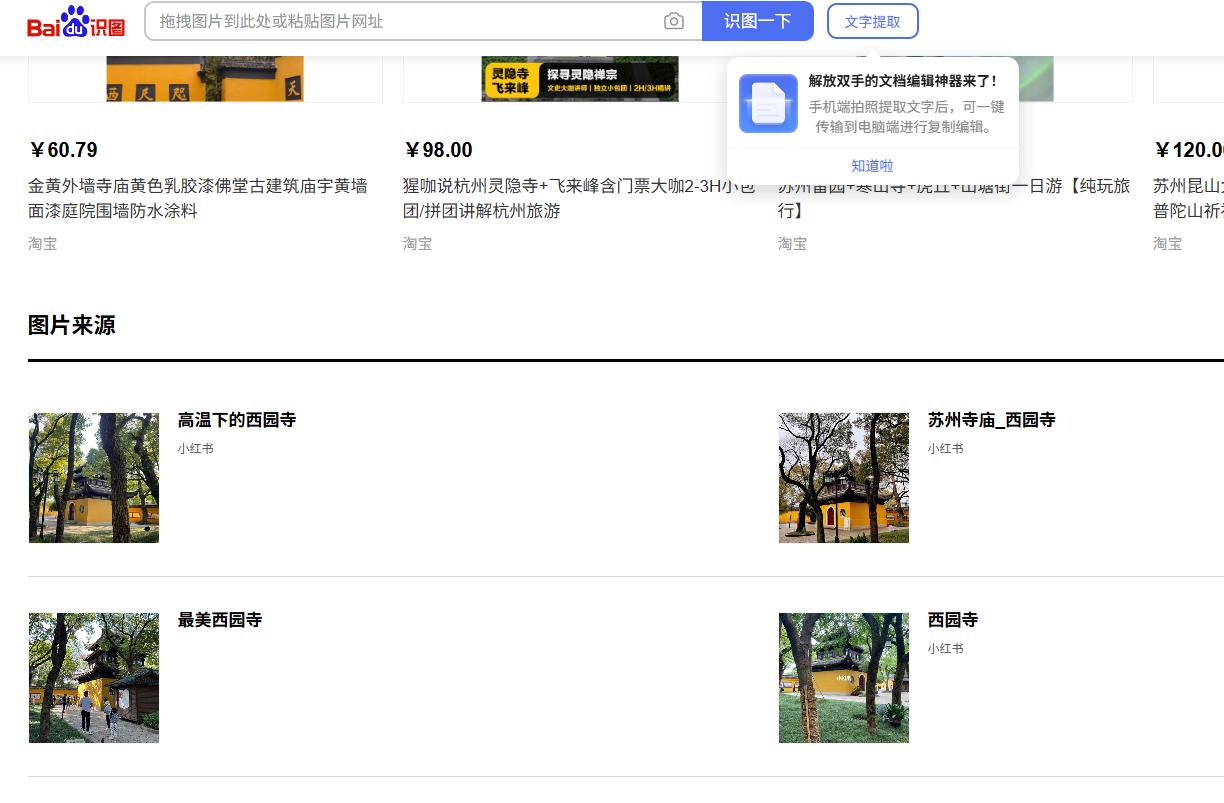
Task: Open thumbnail for 高温下的西园寺
Action: pos(94,478)
